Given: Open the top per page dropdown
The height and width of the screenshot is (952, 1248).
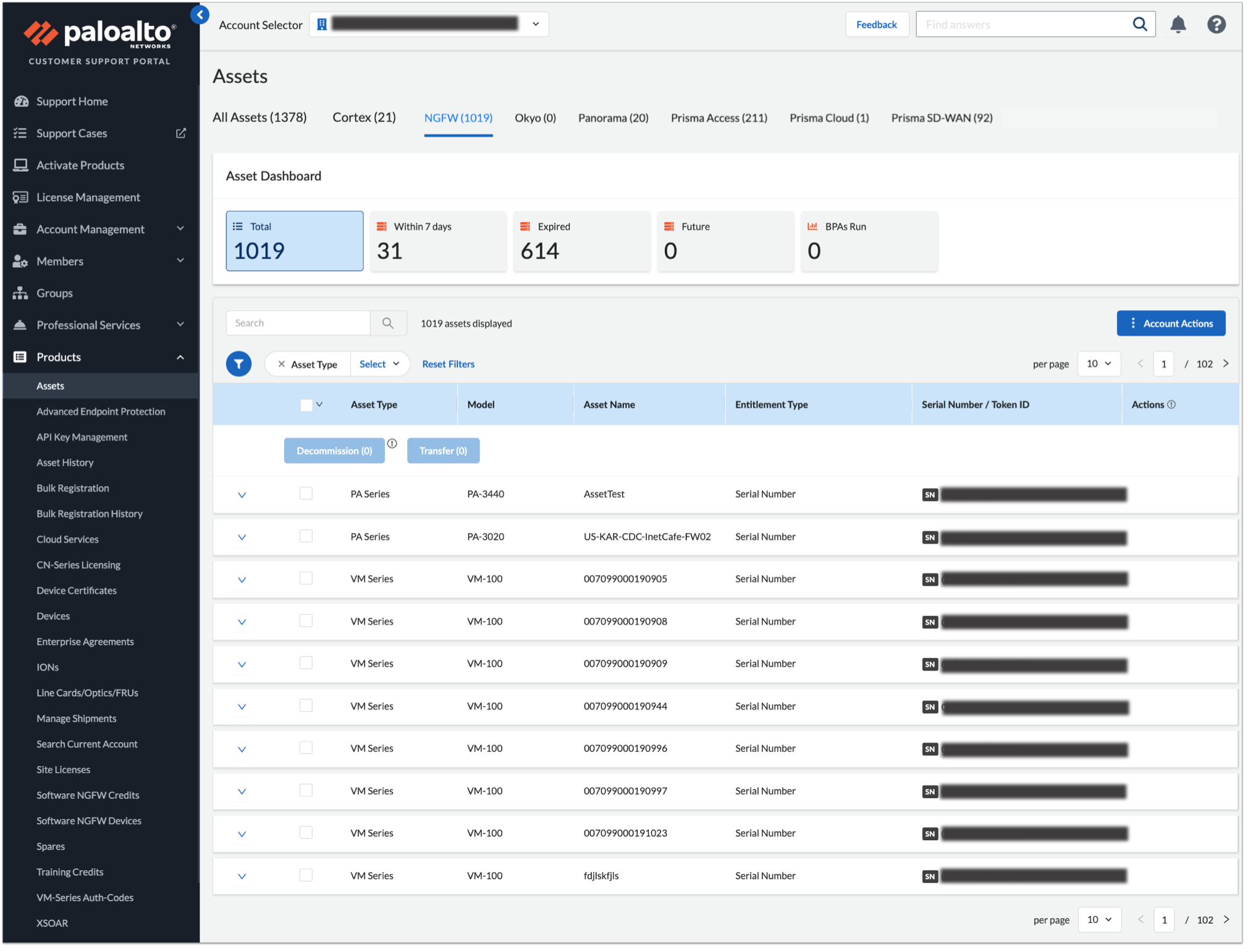Looking at the screenshot, I should (x=1098, y=364).
